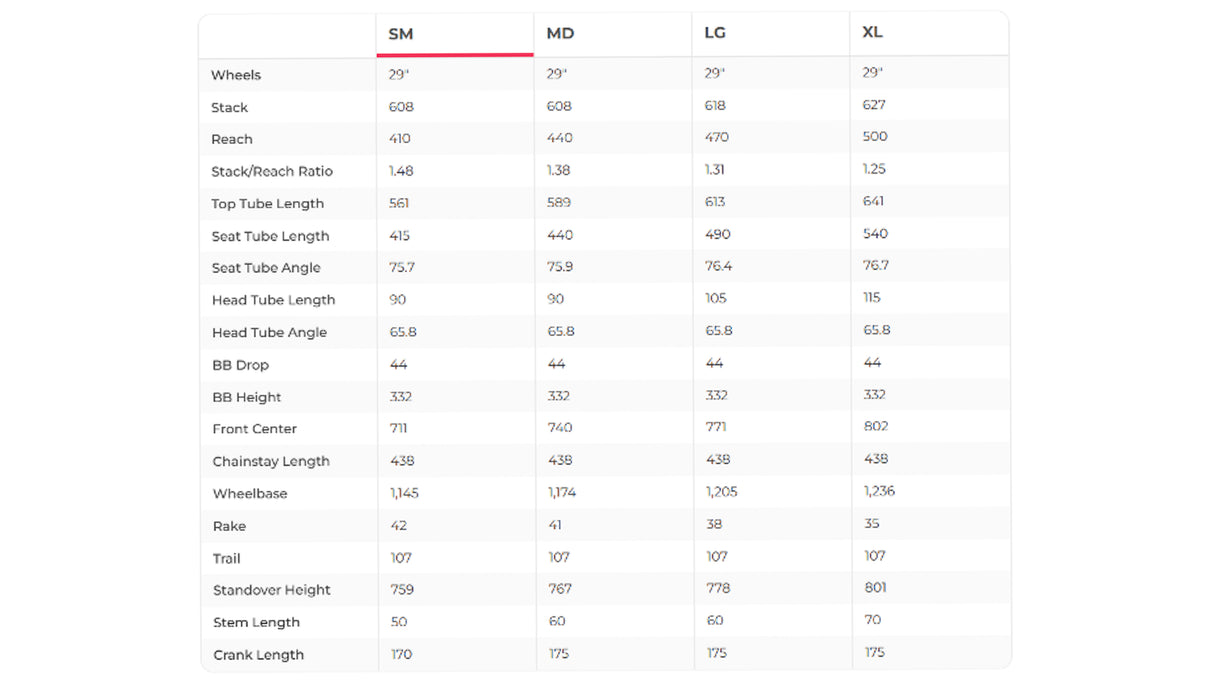Click the Top Tube Length label
The height and width of the screenshot is (683, 1214).
[268, 203]
